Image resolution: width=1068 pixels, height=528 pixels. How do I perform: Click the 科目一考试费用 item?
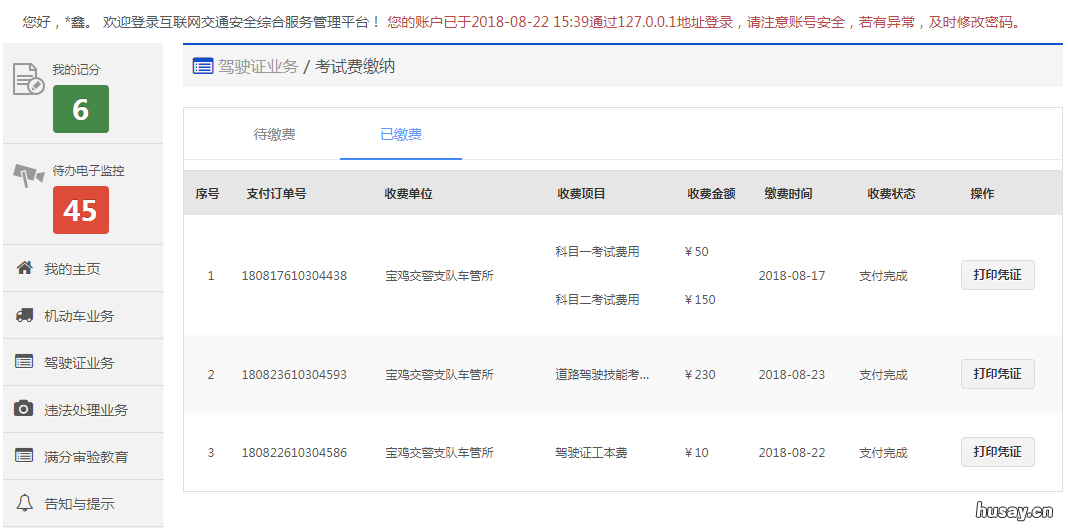(x=597, y=251)
